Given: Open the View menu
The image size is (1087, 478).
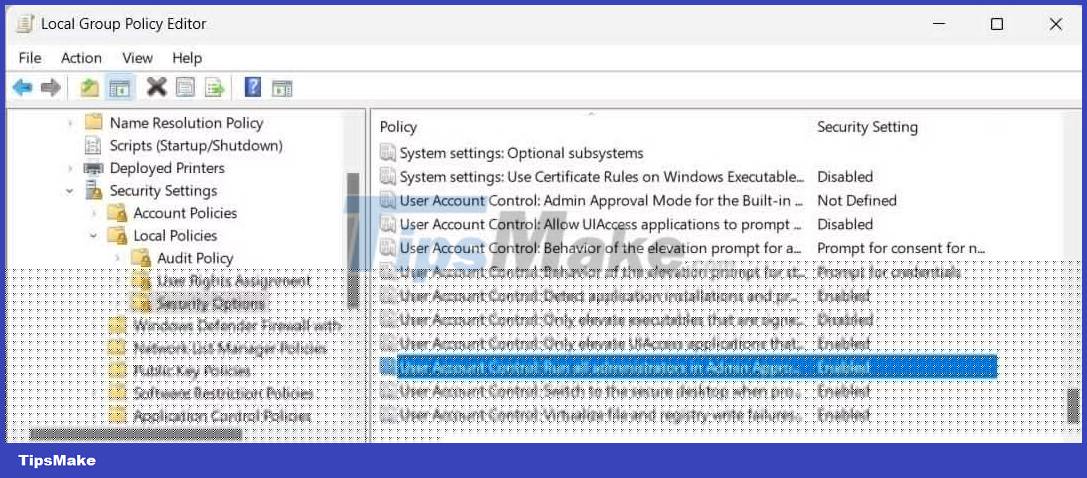Looking at the screenshot, I should tap(137, 57).
